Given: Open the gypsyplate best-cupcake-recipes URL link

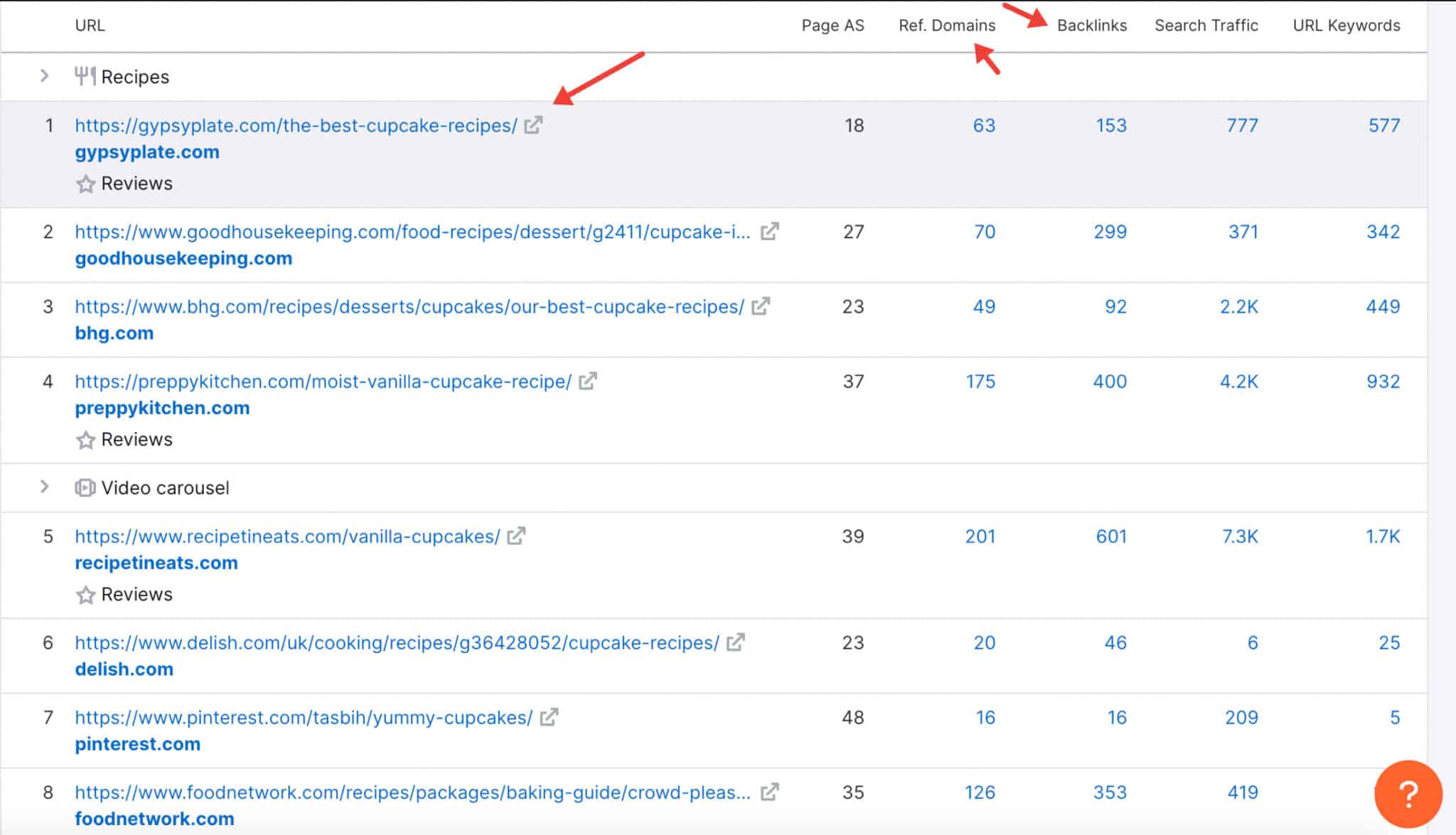Looking at the screenshot, I should (x=296, y=126).
